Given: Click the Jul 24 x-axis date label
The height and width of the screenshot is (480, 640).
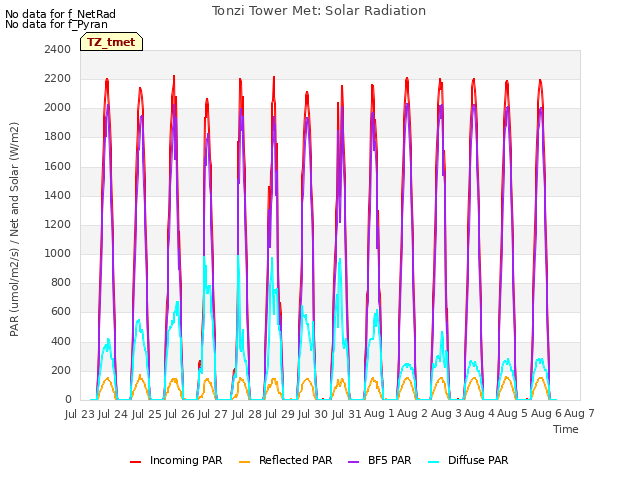Looking at the screenshot, I should 113,414.
